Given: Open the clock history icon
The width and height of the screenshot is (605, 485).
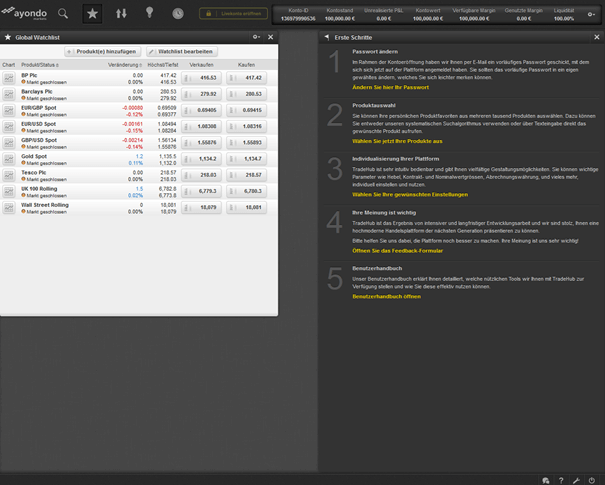Looking at the screenshot, I should [x=178, y=14].
